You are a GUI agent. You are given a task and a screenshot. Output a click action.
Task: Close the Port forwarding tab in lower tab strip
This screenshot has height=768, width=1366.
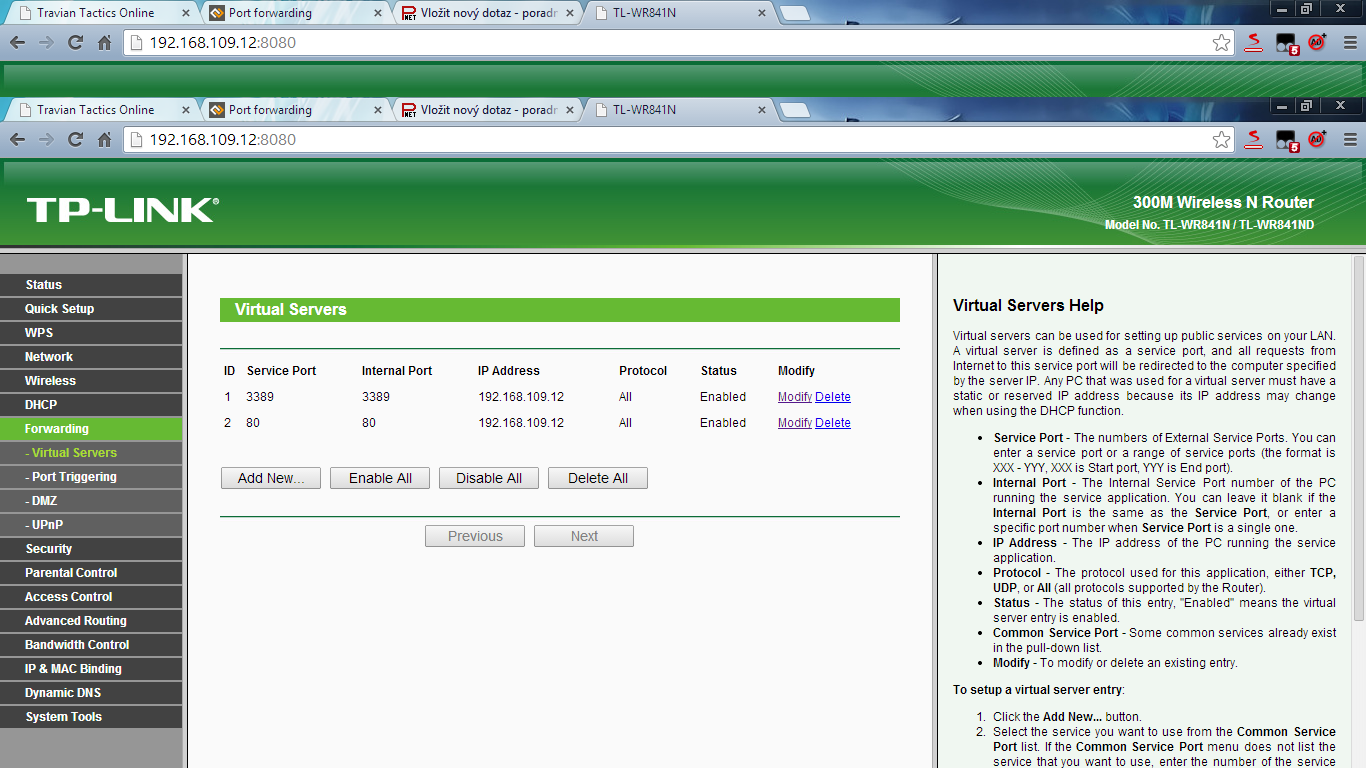(378, 110)
